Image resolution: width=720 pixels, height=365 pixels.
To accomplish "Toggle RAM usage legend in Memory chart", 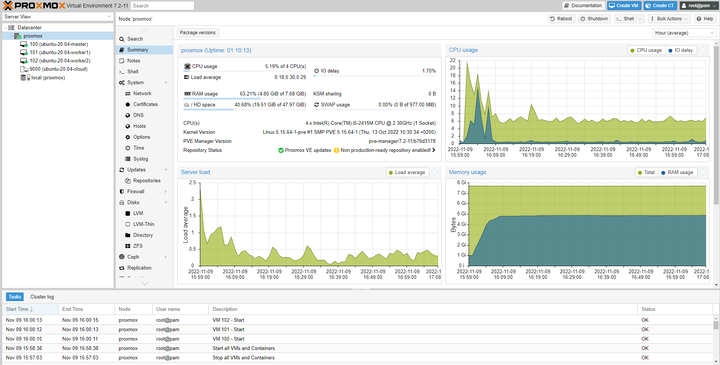I will click(677, 172).
